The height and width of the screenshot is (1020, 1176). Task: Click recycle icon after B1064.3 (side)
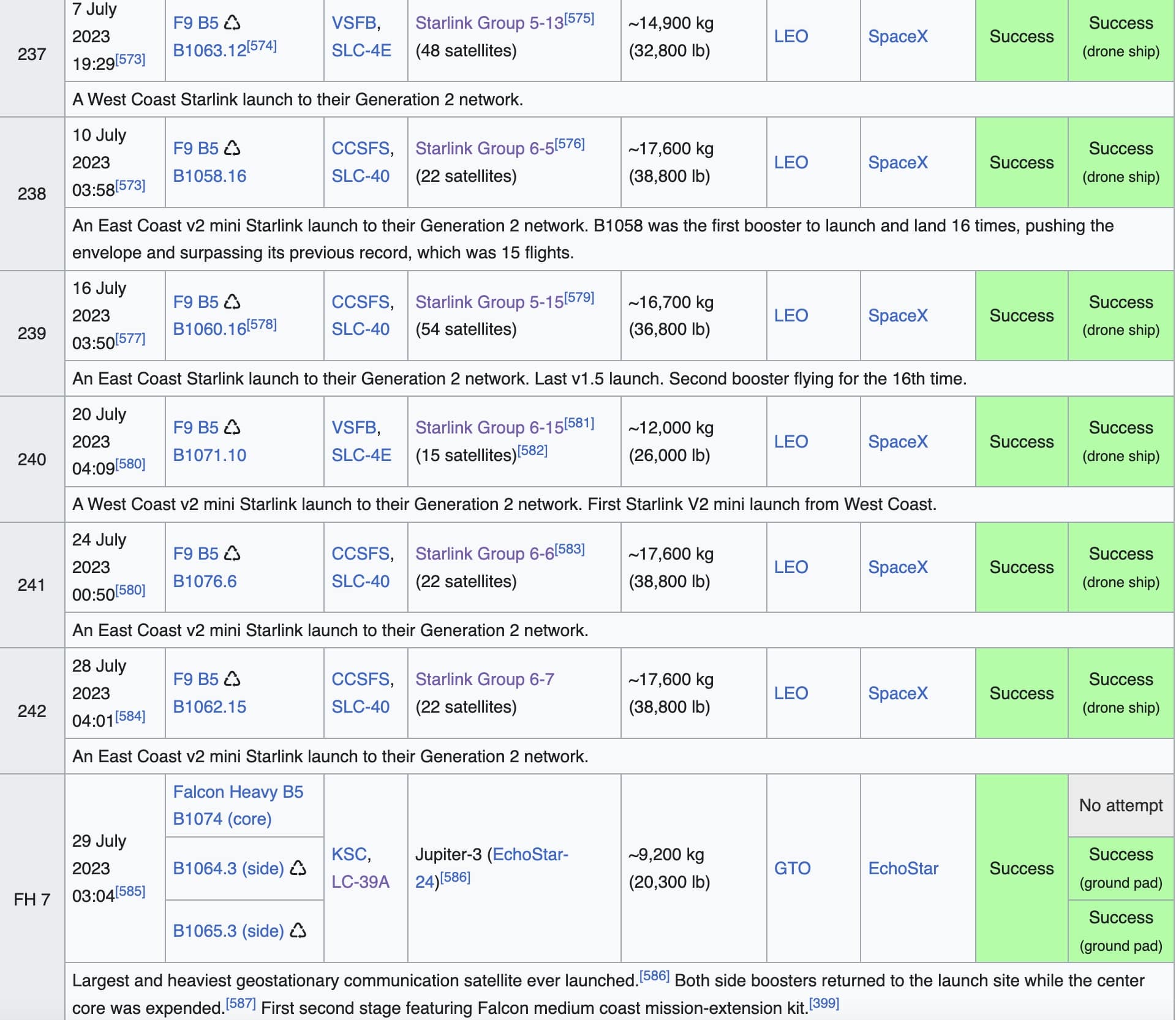[298, 868]
